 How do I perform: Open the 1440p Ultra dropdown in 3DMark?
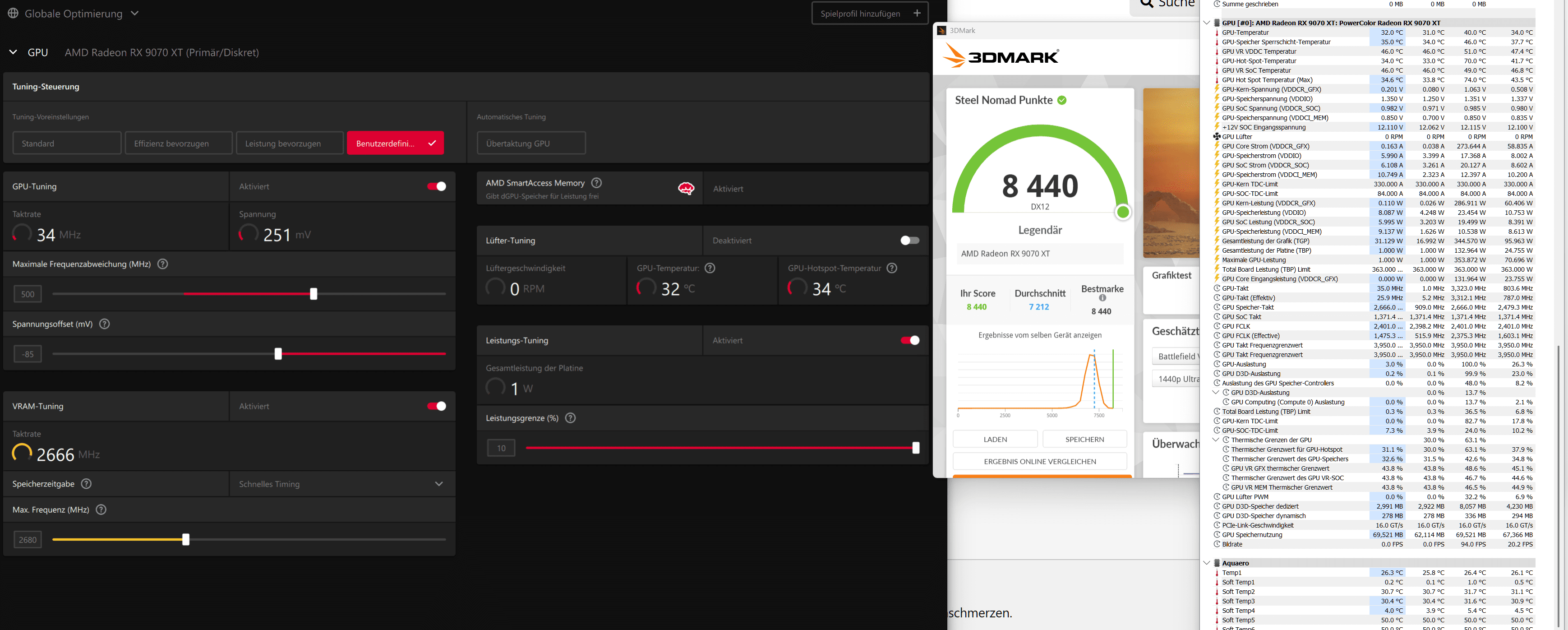pyautogui.click(x=1176, y=379)
